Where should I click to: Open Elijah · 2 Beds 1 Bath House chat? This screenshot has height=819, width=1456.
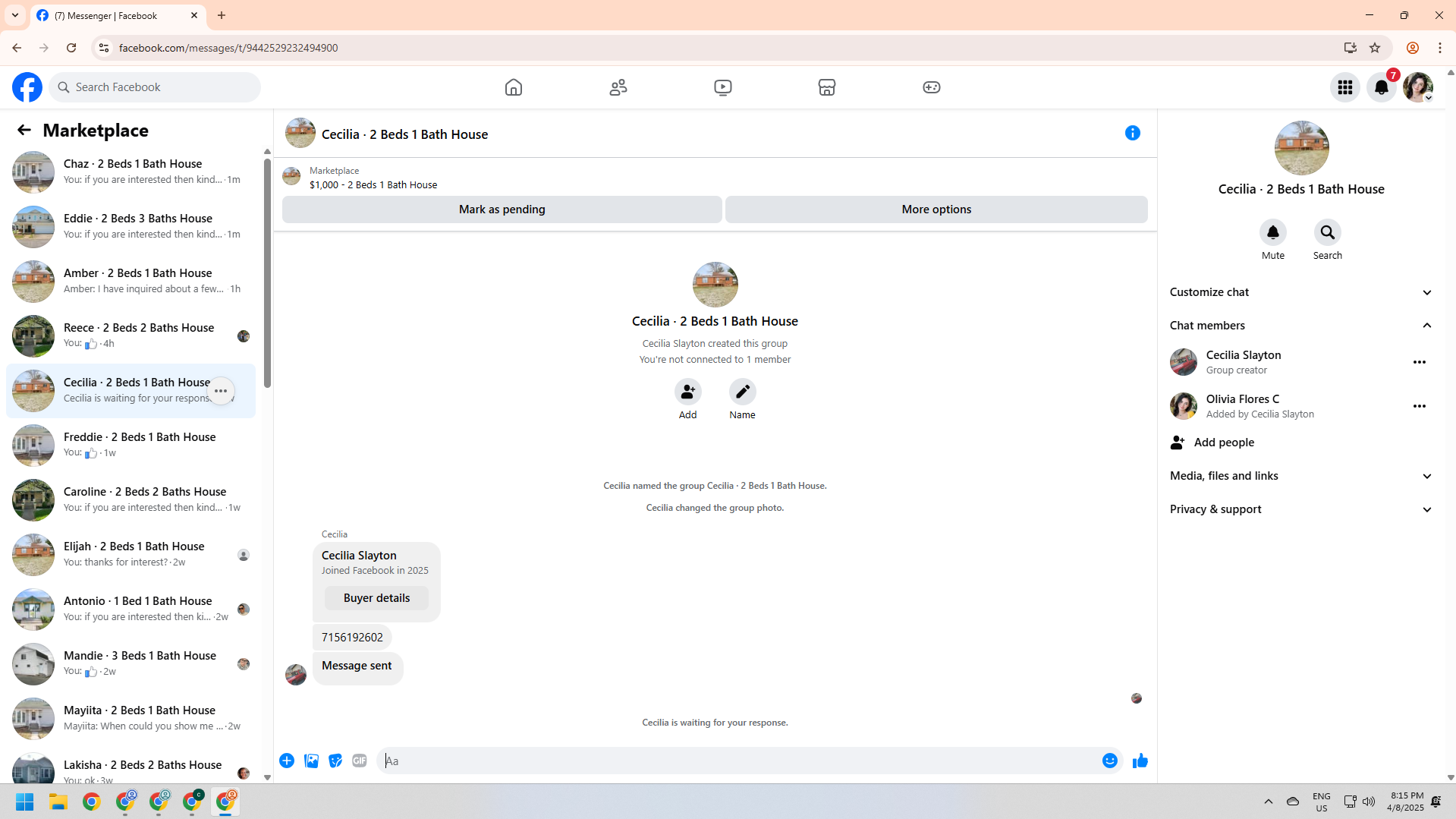[131, 555]
